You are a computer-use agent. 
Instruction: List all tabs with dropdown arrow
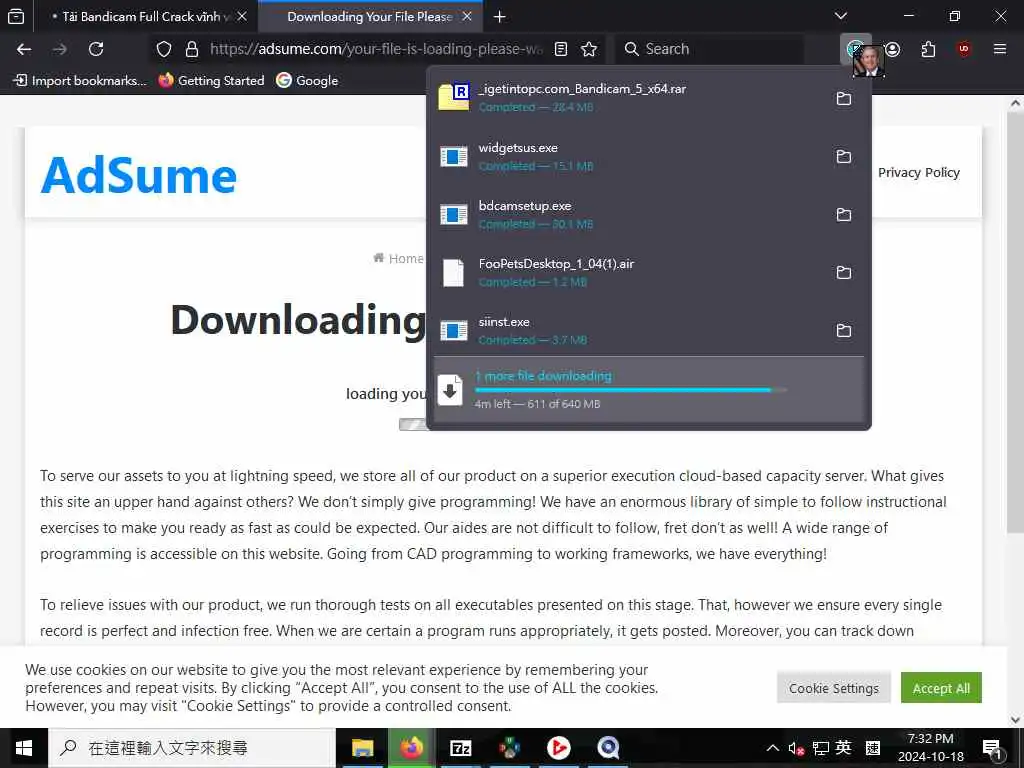pos(841,16)
